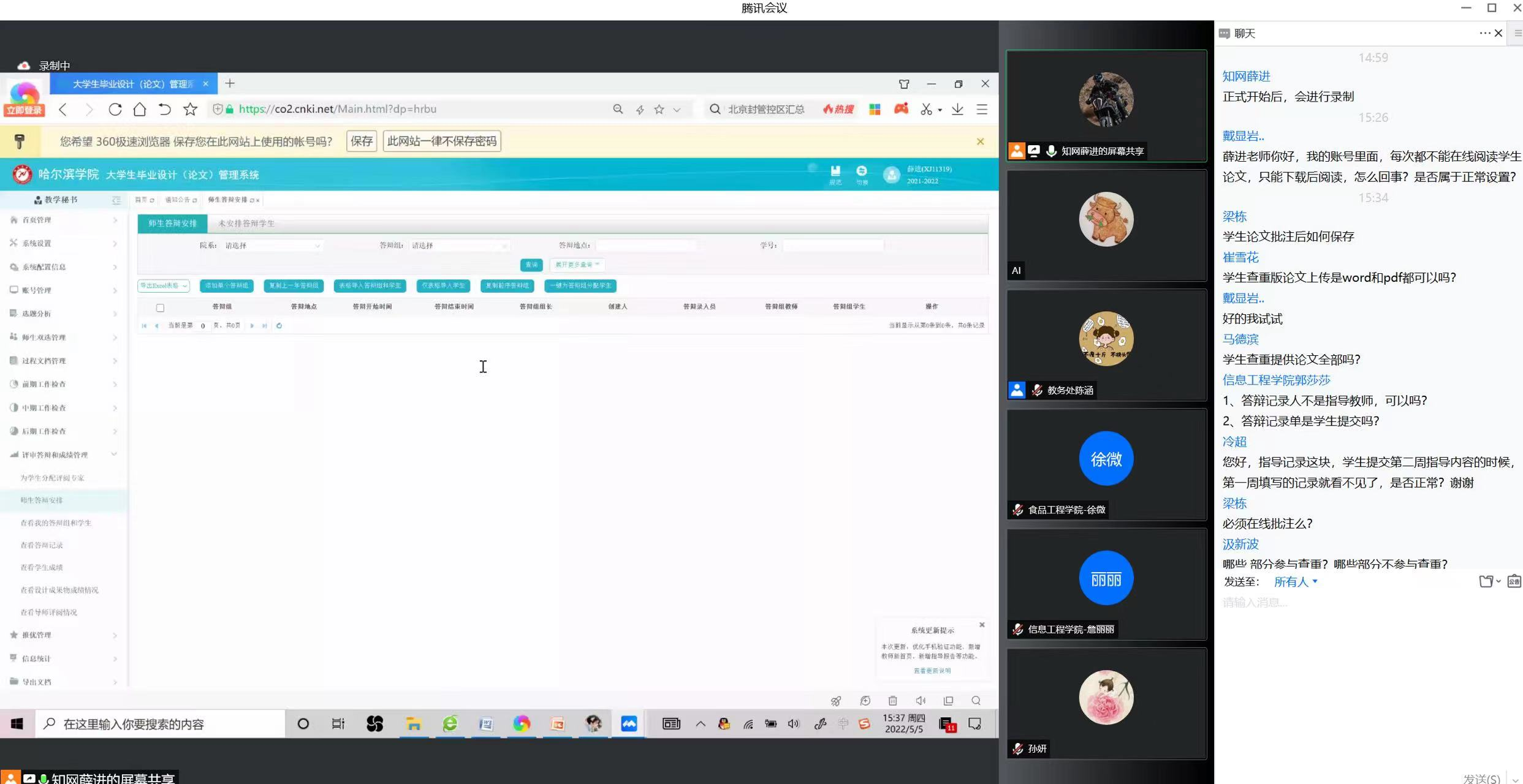Viewport: 1523px width, 784px height.
Task: Select 查看答辩记录 in the sidebar
Action: [42, 545]
